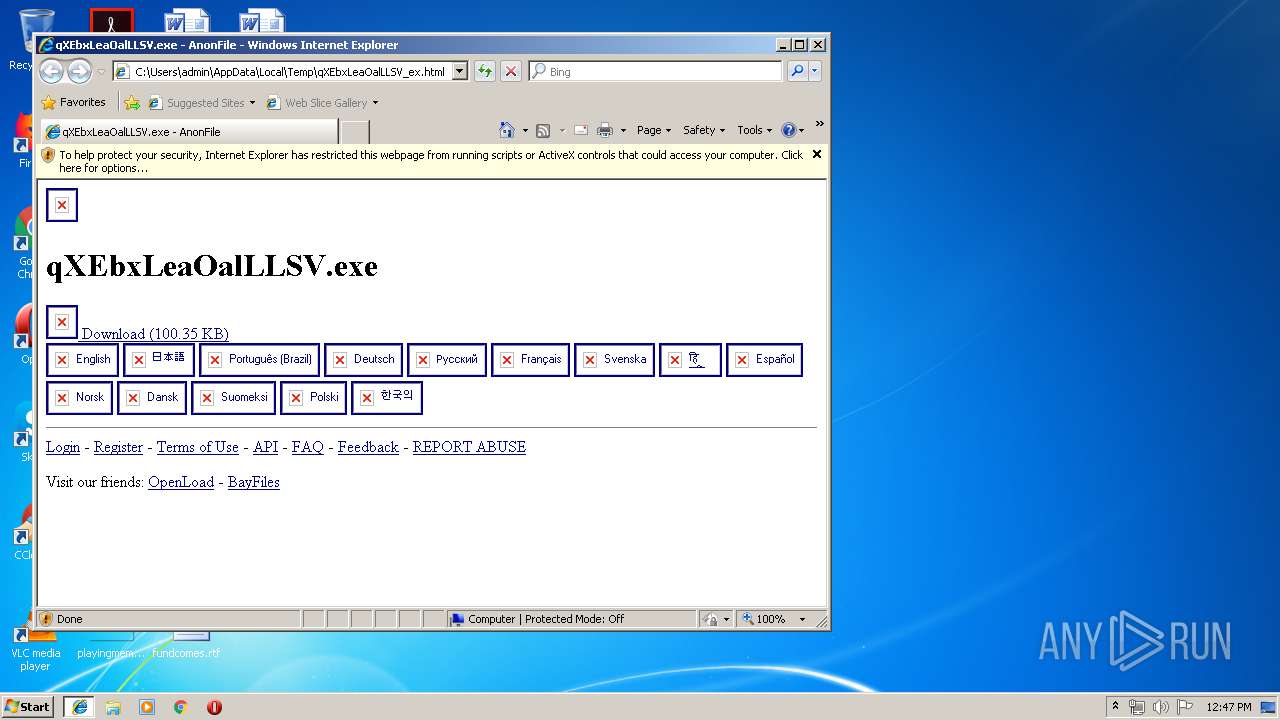Click the Download (100.35 KB) link
The image size is (1280, 720).
click(x=155, y=334)
